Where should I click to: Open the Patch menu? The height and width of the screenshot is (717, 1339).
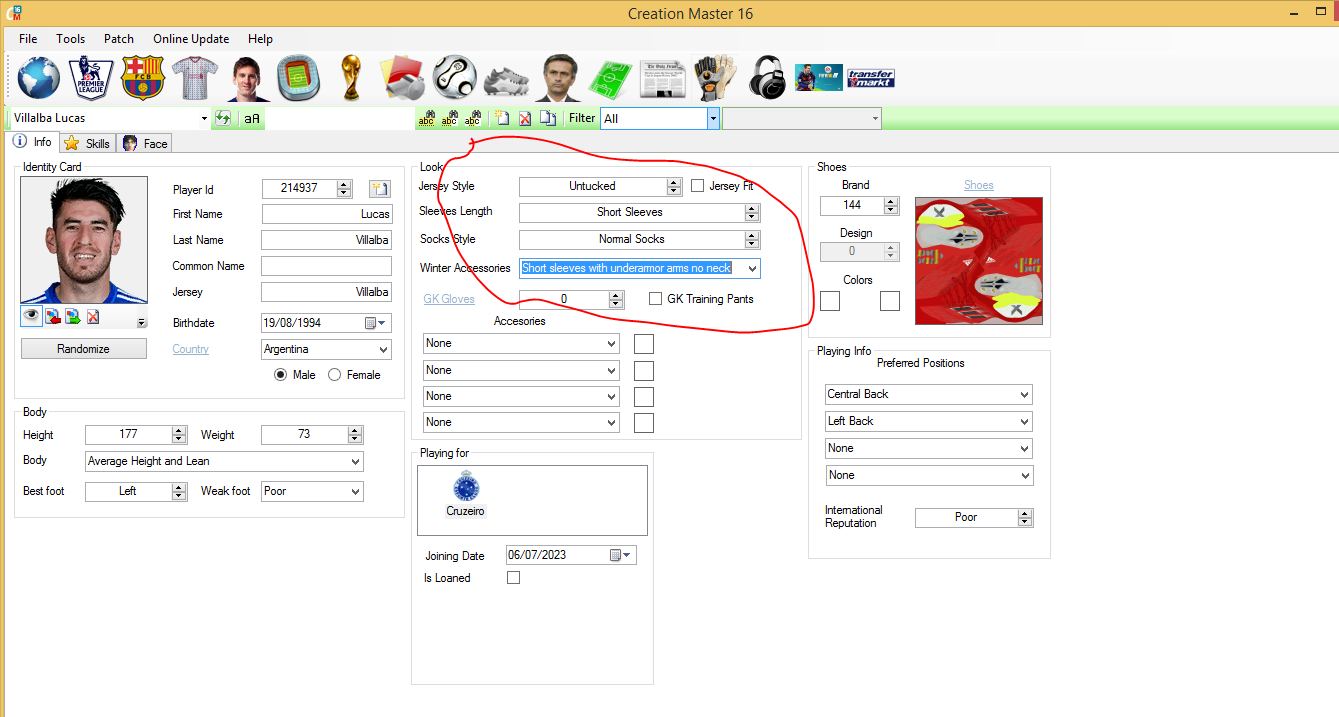coord(119,39)
